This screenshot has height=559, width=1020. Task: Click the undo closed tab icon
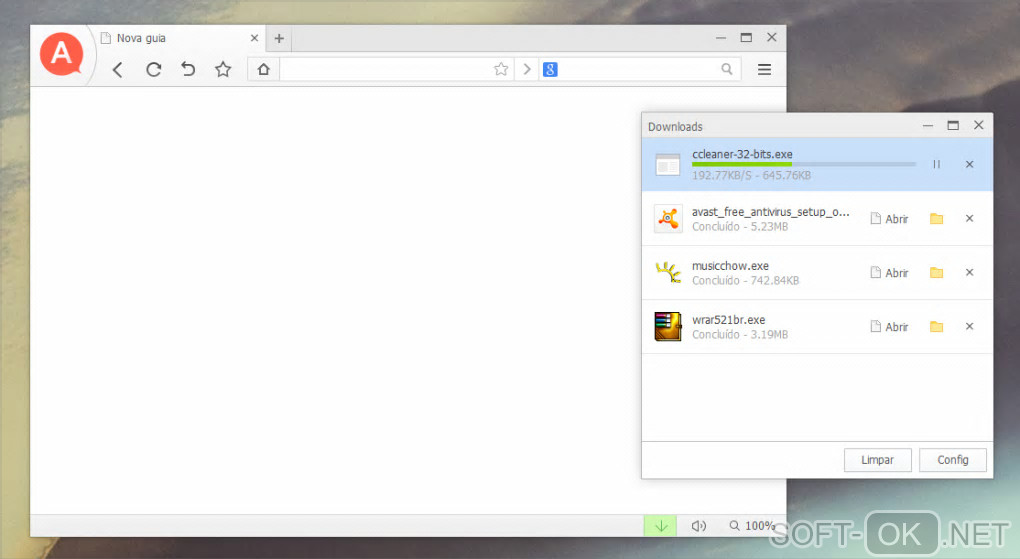coord(188,69)
